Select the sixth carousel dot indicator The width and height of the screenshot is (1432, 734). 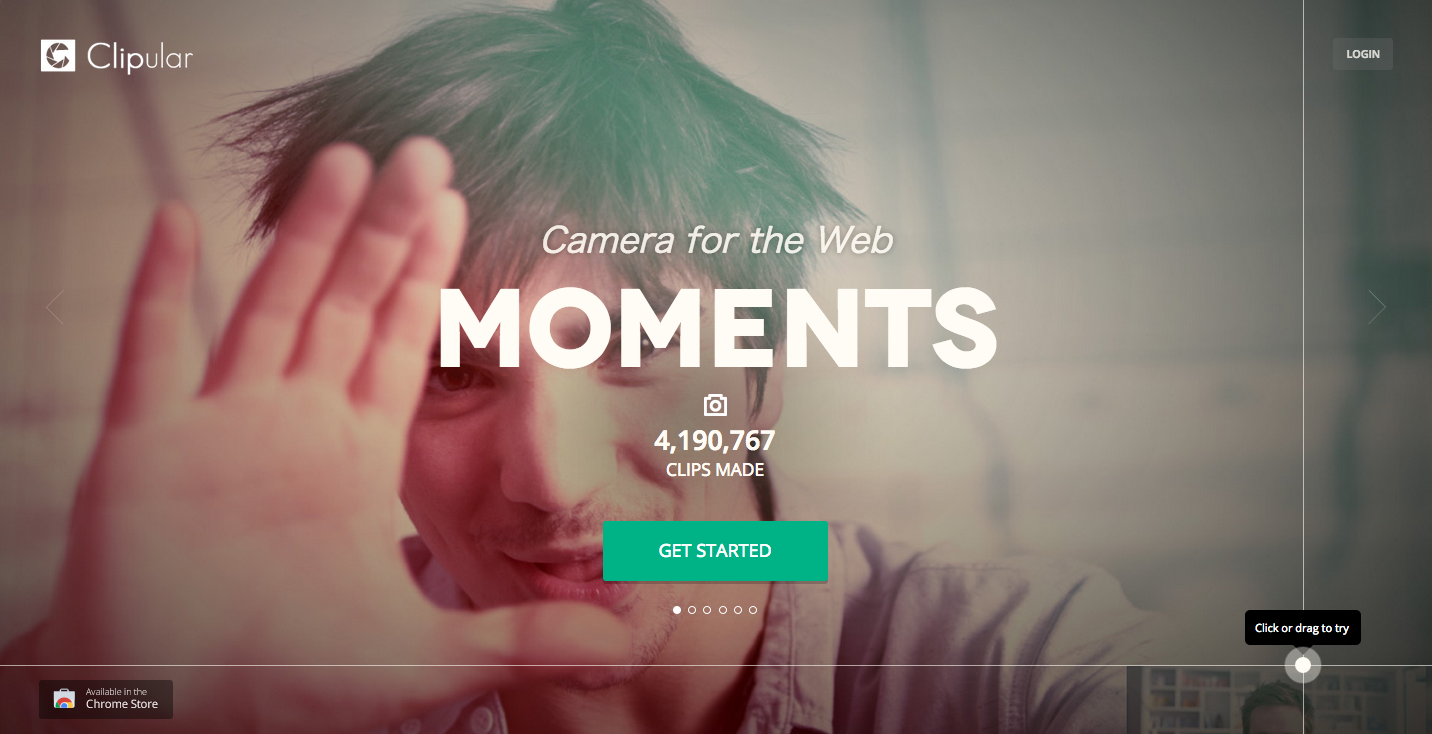click(x=753, y=610)
